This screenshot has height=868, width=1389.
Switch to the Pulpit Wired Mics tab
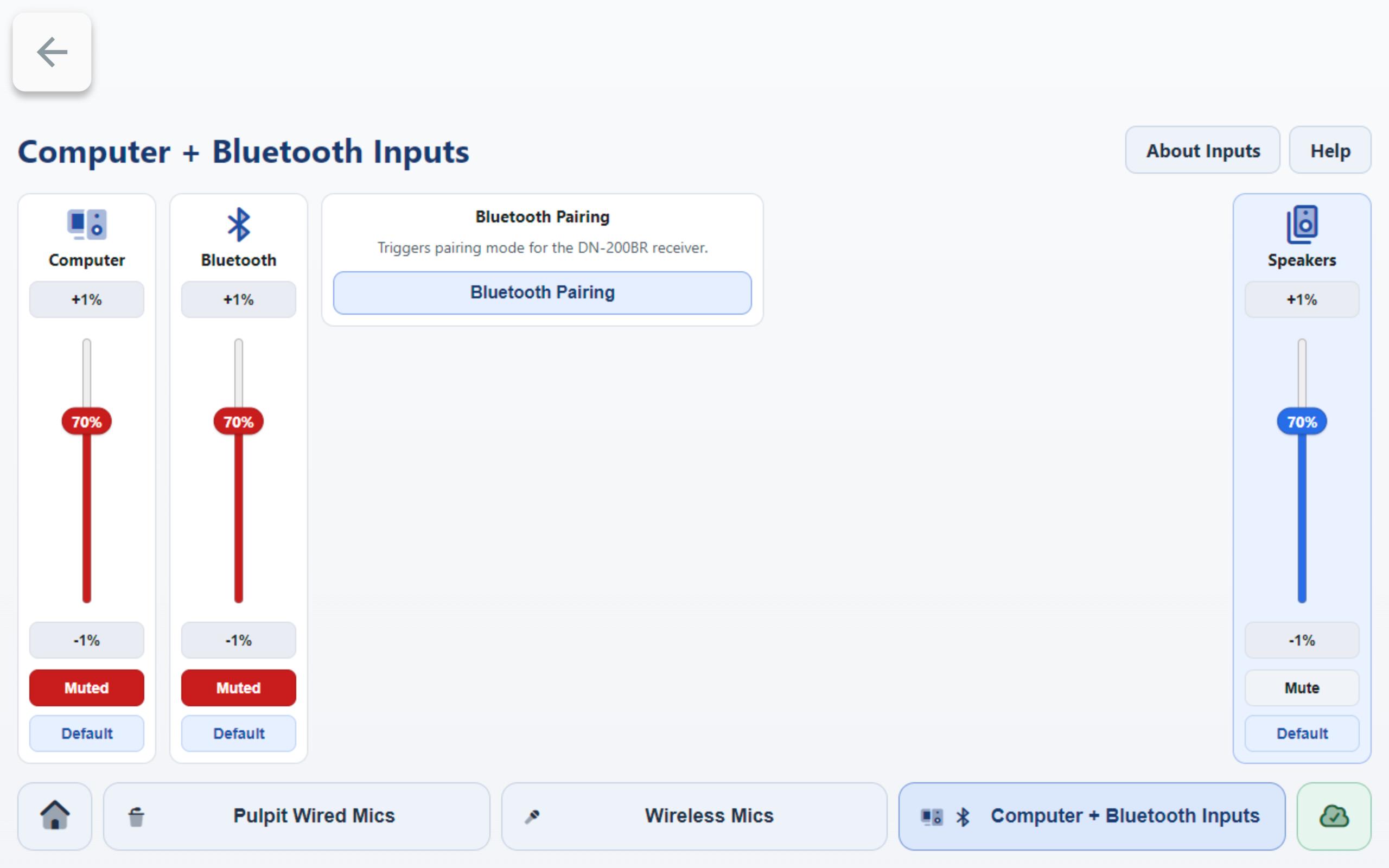coord(296,815)
